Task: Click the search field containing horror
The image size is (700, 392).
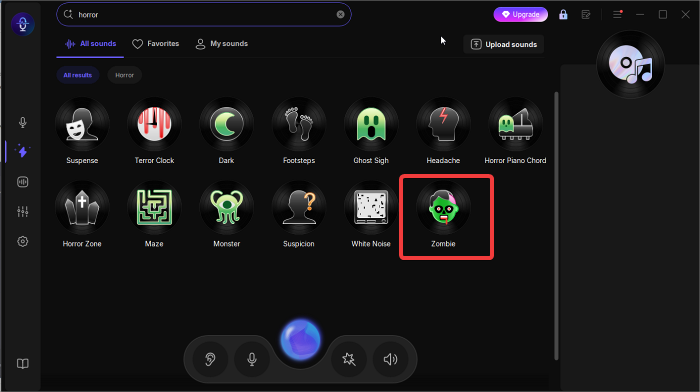Action: click(204, 14)
